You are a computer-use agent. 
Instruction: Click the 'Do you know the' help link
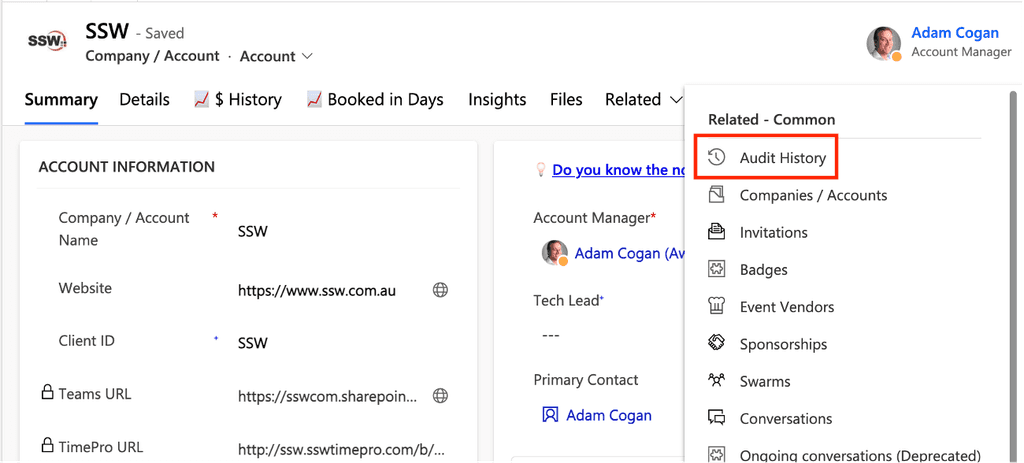click(610, 170)
